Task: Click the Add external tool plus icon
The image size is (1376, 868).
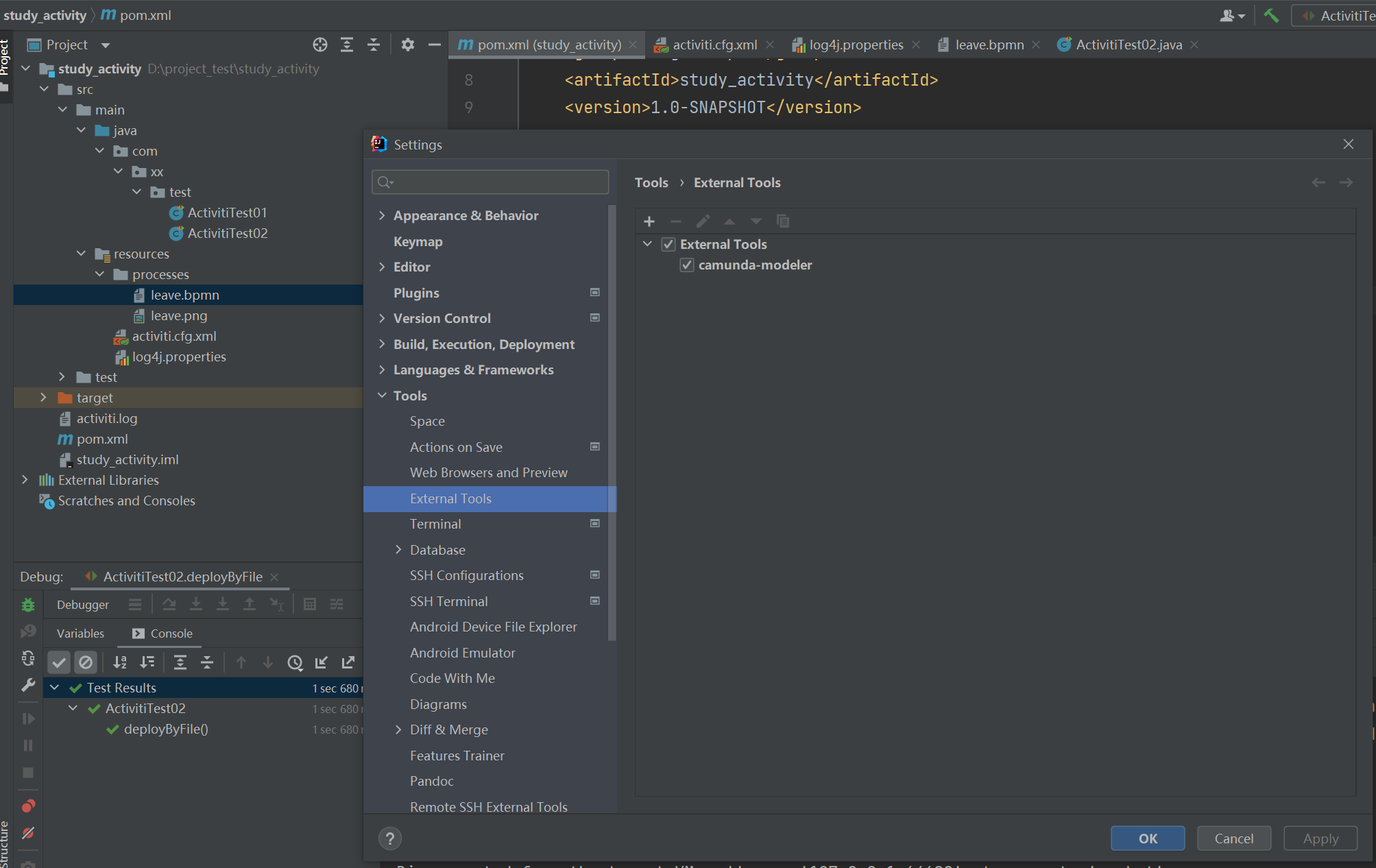Action: pyautogui.click(x=649, y=221)
